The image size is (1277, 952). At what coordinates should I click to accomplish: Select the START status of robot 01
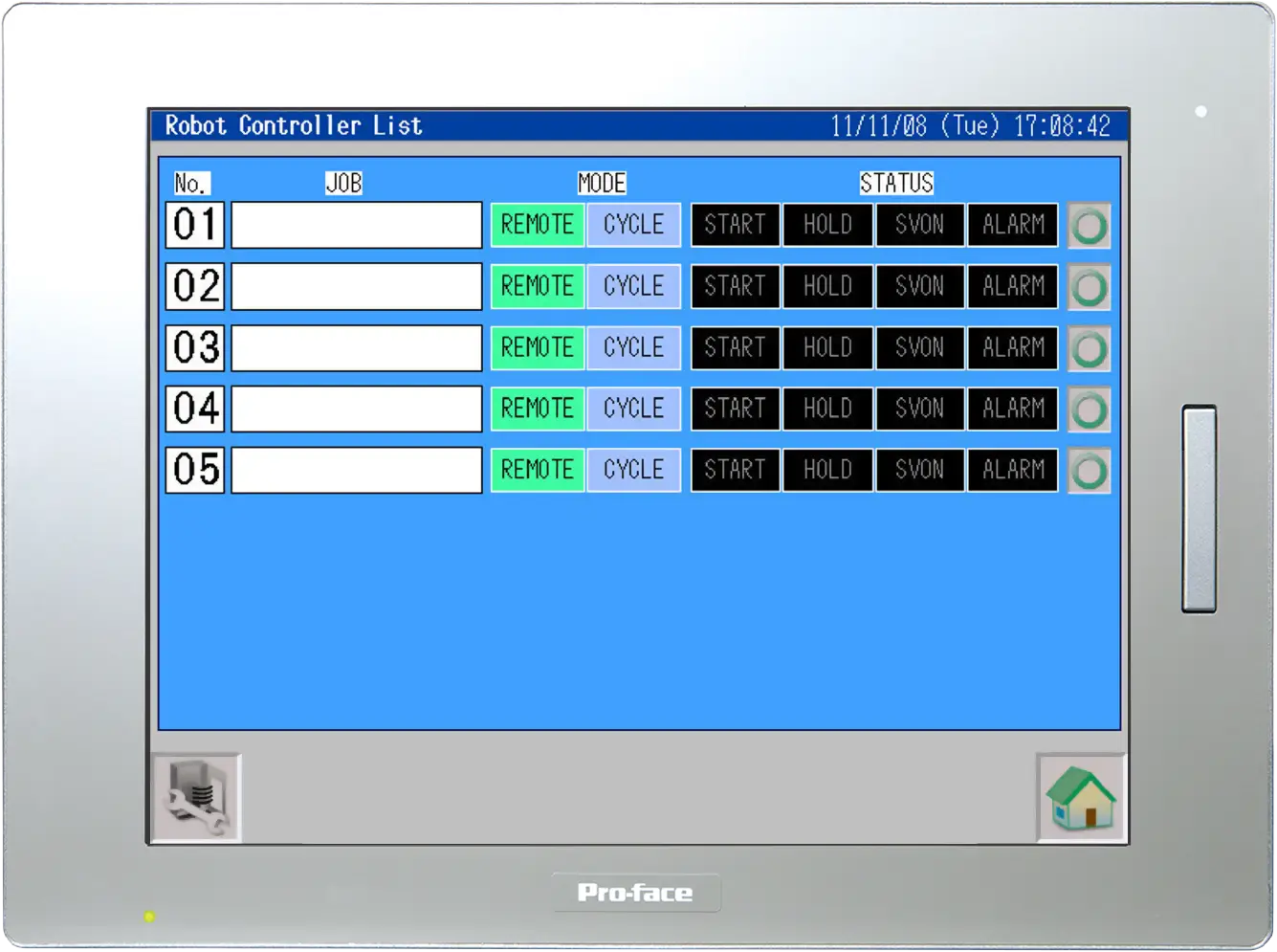[735, 225]
